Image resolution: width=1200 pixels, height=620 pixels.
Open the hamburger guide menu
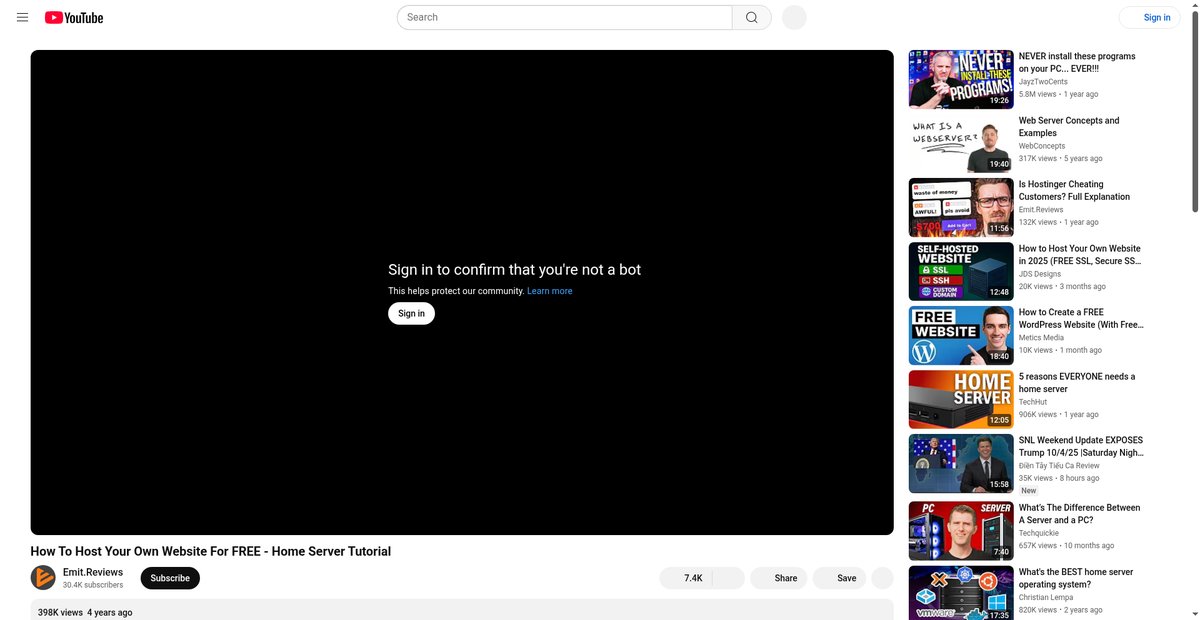[x=22, y=17]
